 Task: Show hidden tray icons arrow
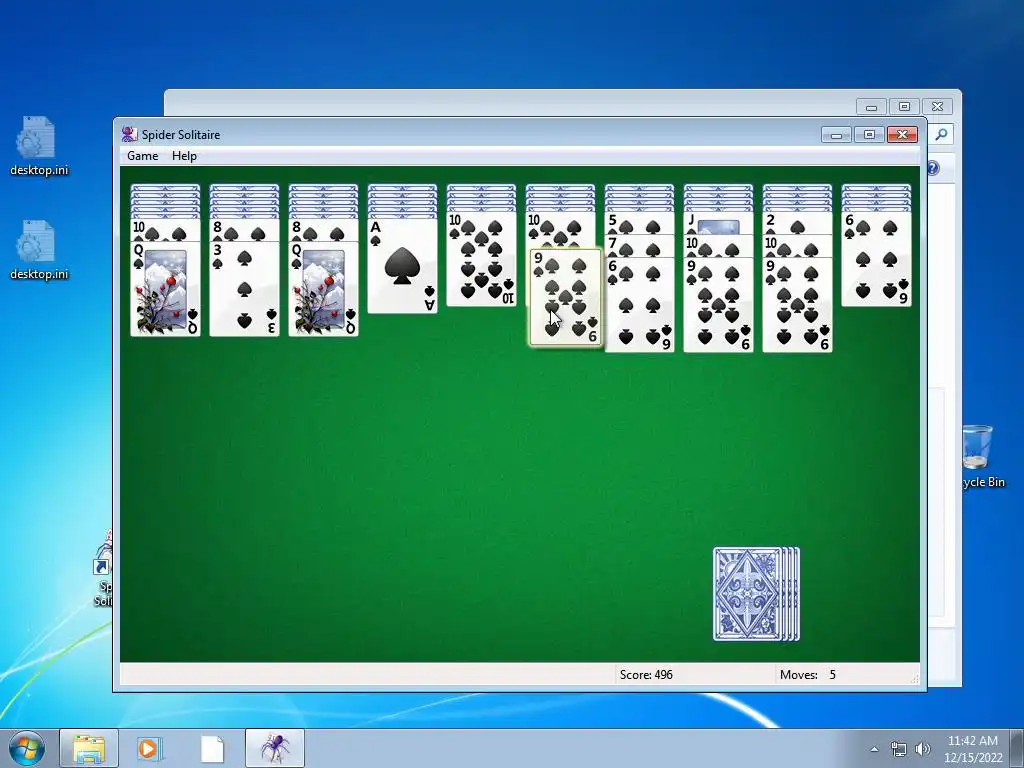(874, 749)
